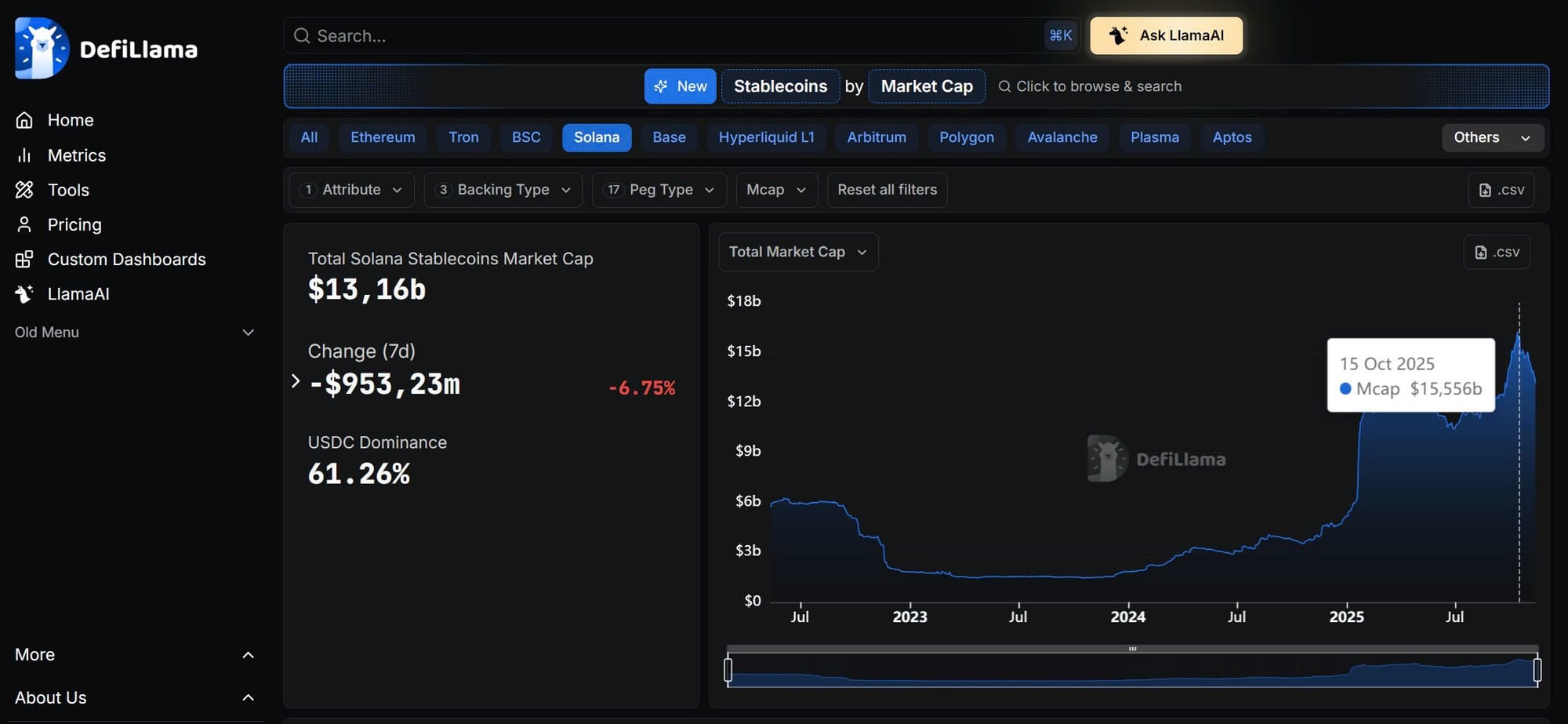Select the Tron chain tab
The width and height of the screenshot is (1568, 724).
463,137
